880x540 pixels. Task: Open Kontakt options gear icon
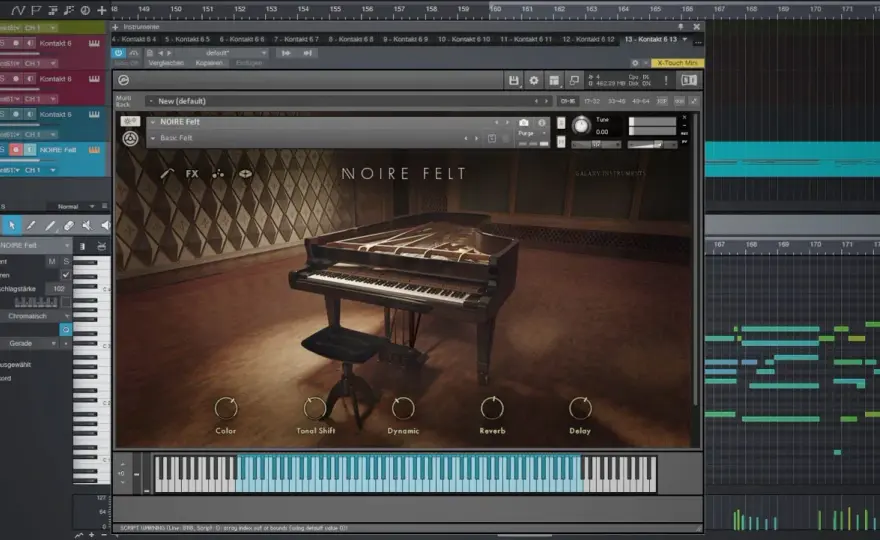534,80
